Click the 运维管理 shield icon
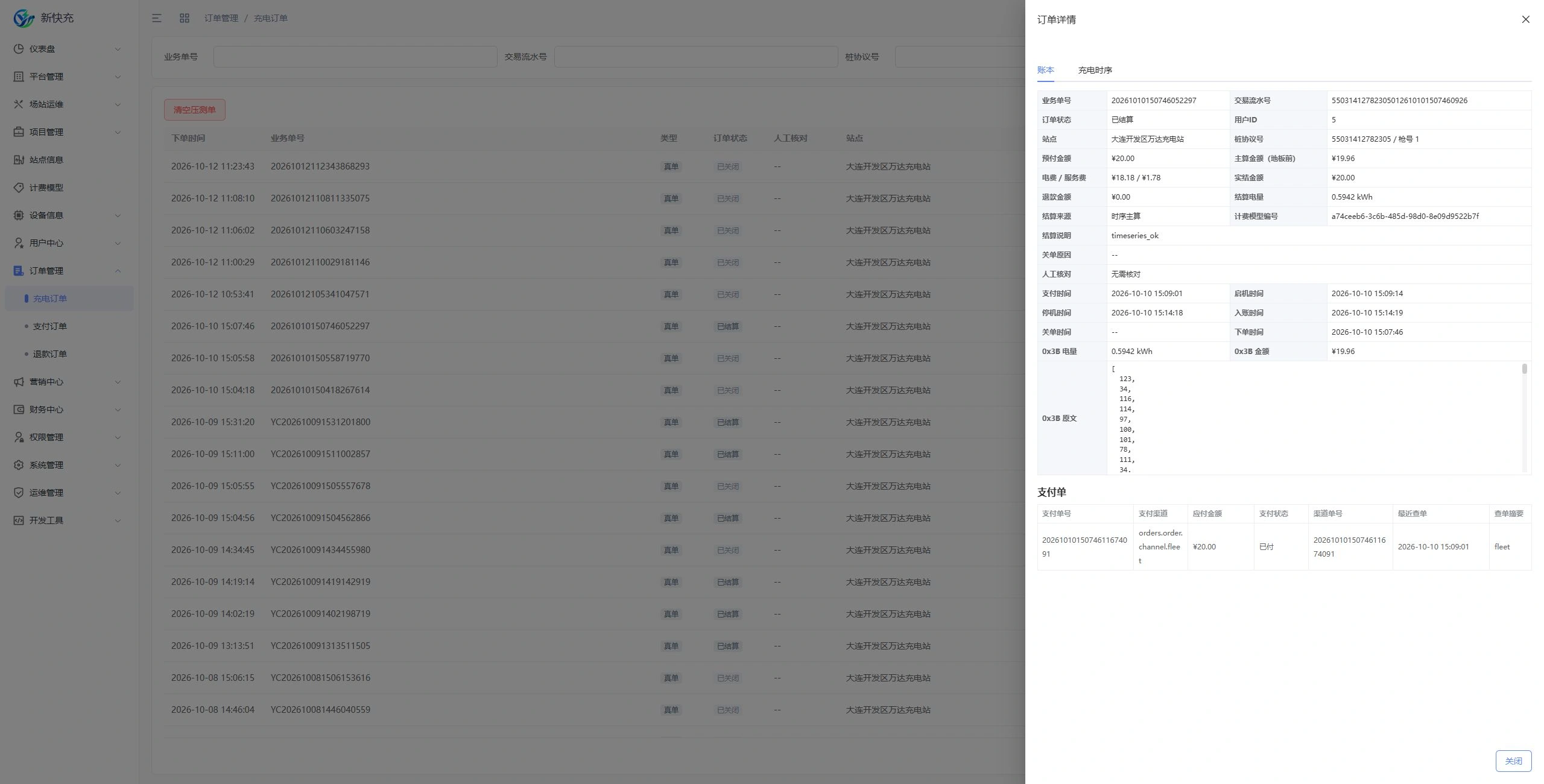This screenshot has height=784, width=1544. point(19,493)
